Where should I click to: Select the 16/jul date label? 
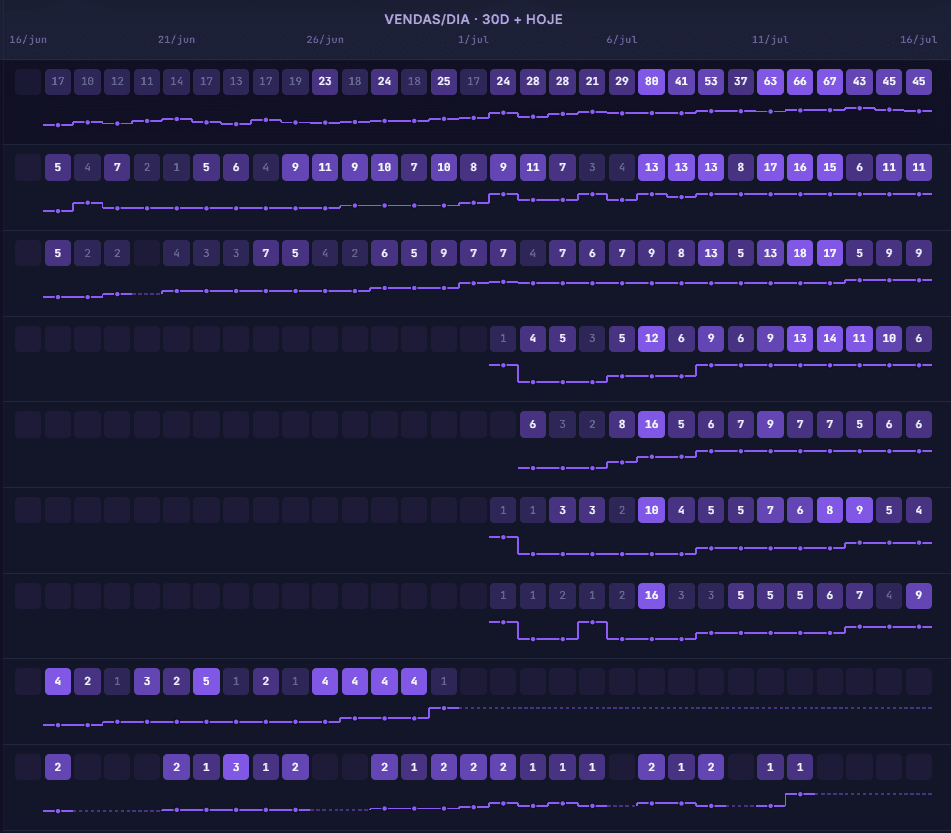(918, 40)
